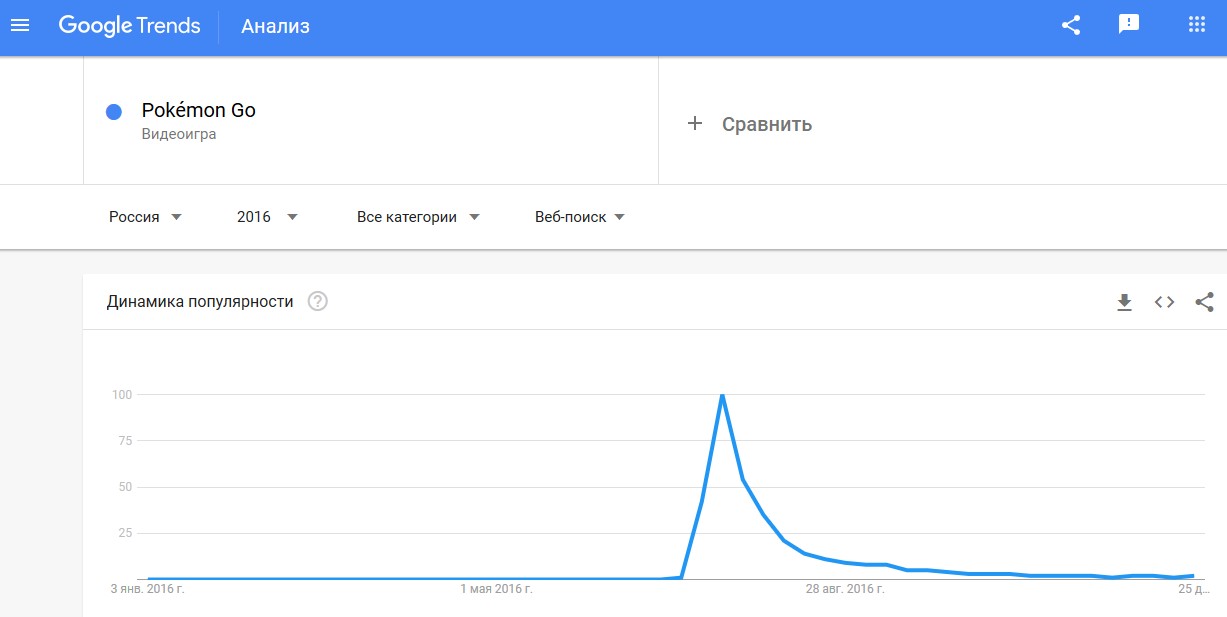Open the Google apps grid

pyautogui.click(x=1196, y=25)
